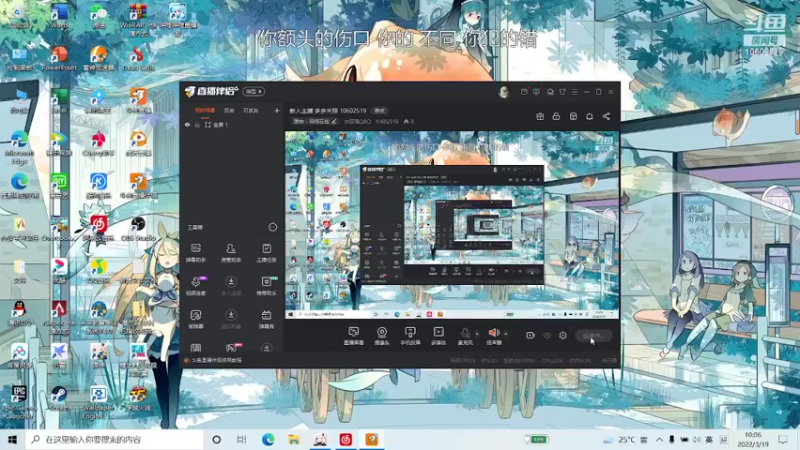Add a screen capture source
Image resolution: width=800 pixels, height=450 pixels.
click(354, 336)
